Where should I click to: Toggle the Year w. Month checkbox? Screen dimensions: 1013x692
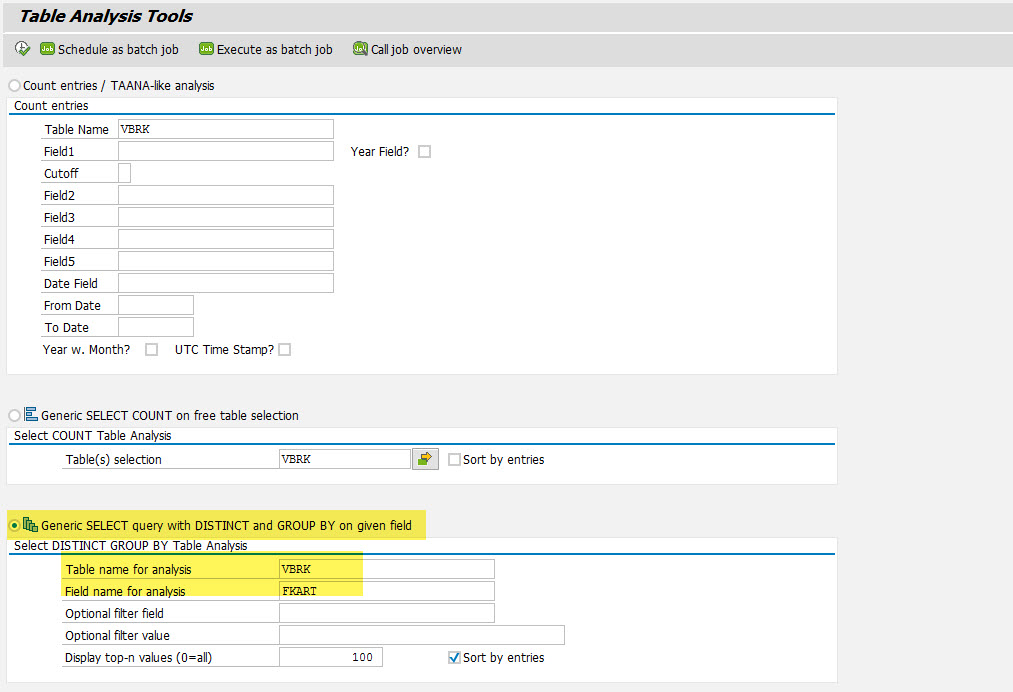pos(150,349)
